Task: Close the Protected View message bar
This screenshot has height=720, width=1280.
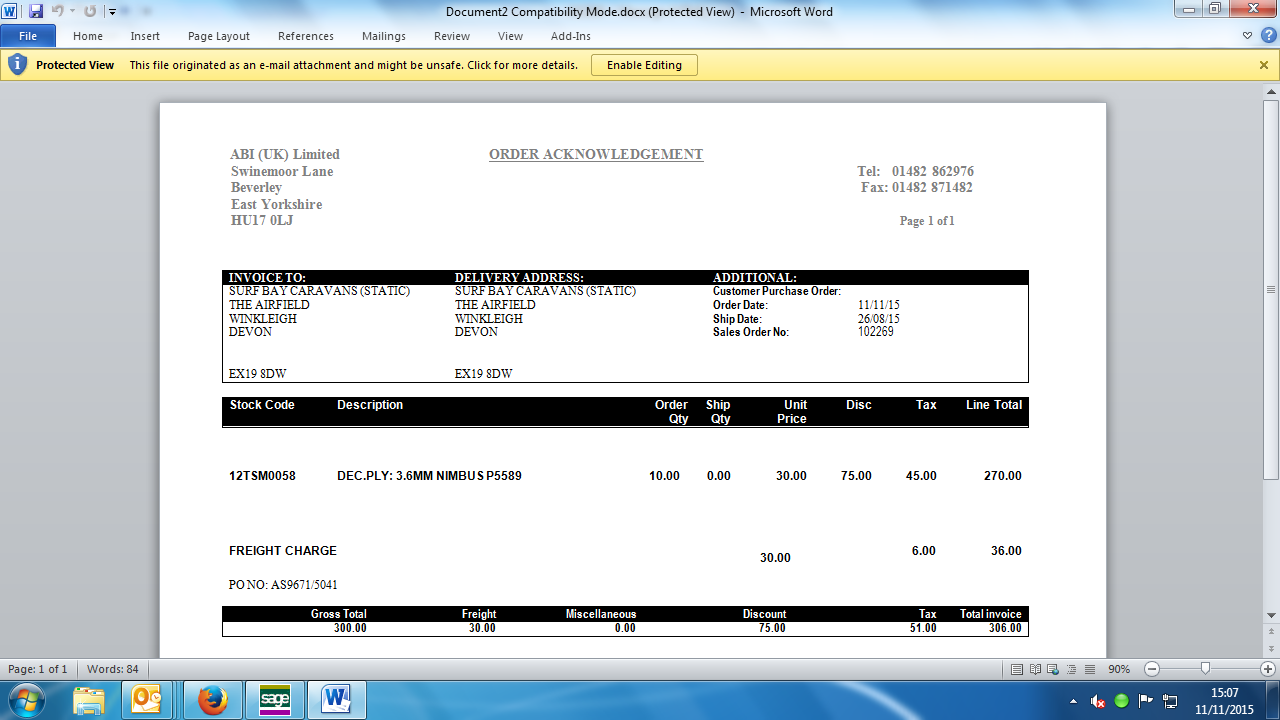Action: coord(1264,65)
